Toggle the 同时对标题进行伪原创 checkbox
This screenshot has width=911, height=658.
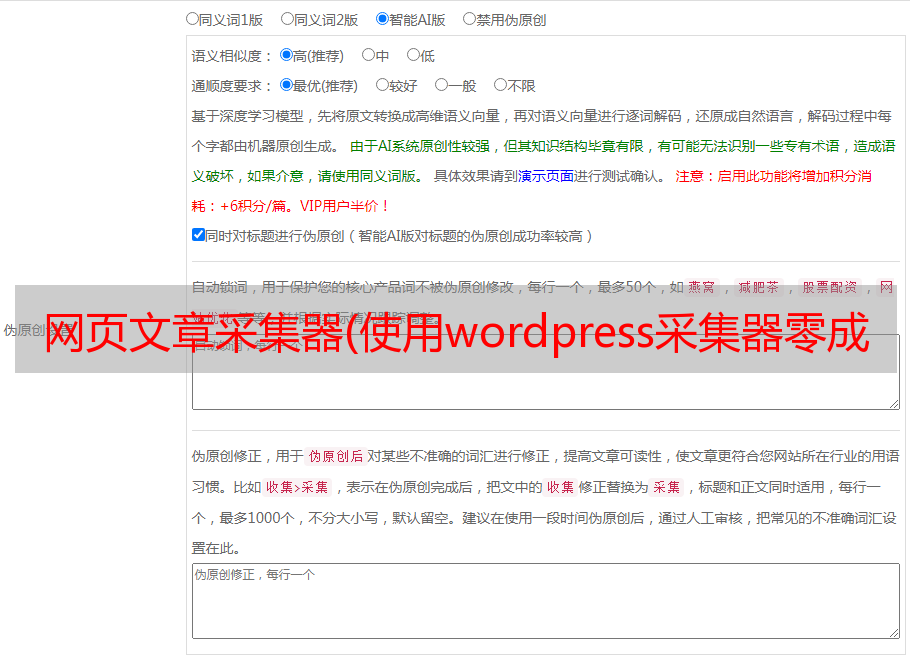click(198, 236)
